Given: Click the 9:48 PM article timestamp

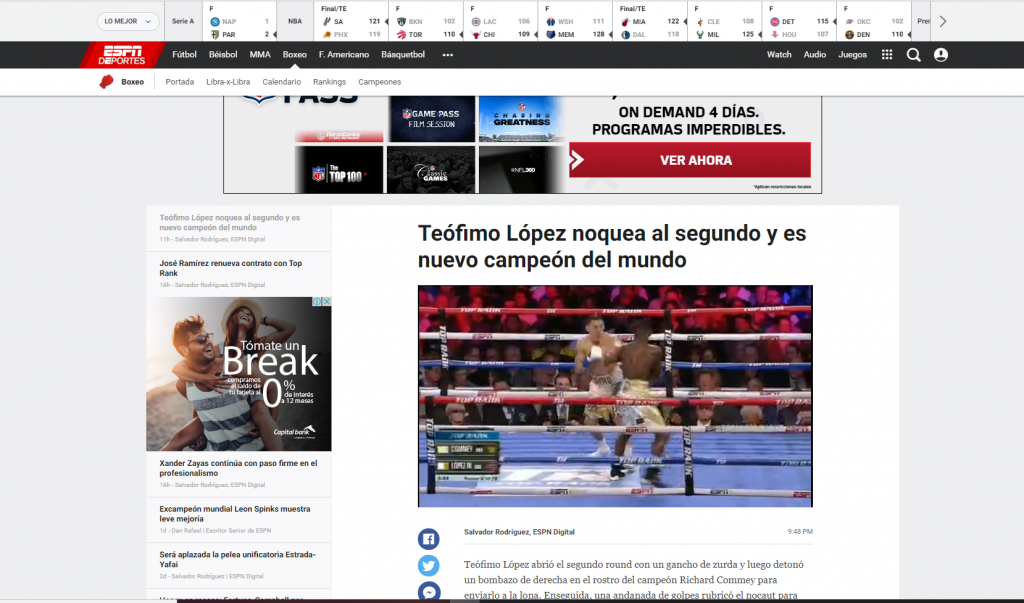Looking at the screenshot, I should click(x=800, y=532).
